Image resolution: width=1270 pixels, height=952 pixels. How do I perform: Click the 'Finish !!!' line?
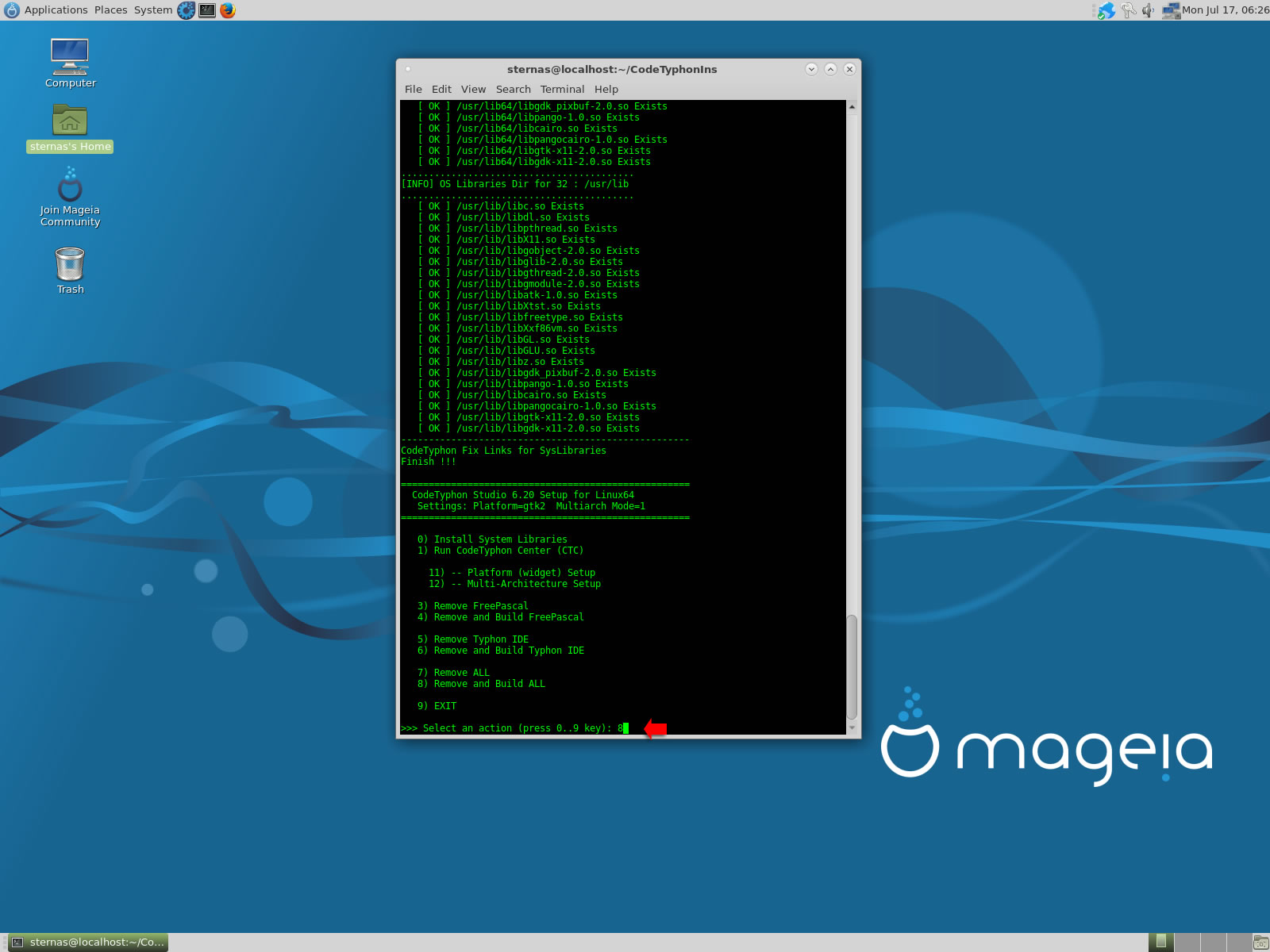[x=429, y=462]
